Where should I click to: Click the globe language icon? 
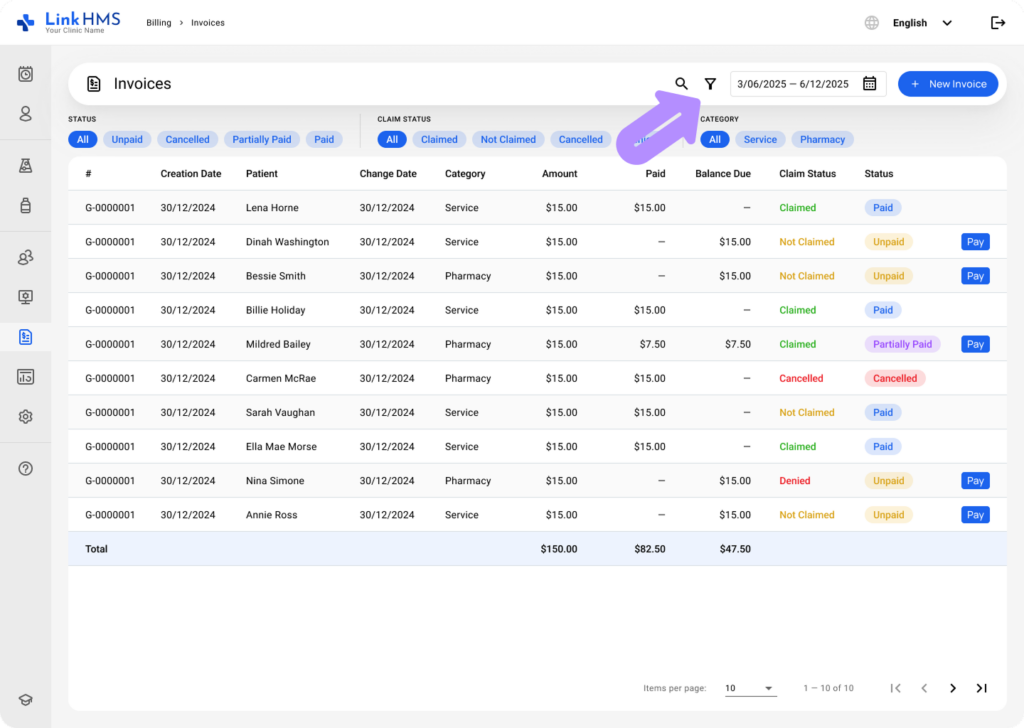(872, 23)
